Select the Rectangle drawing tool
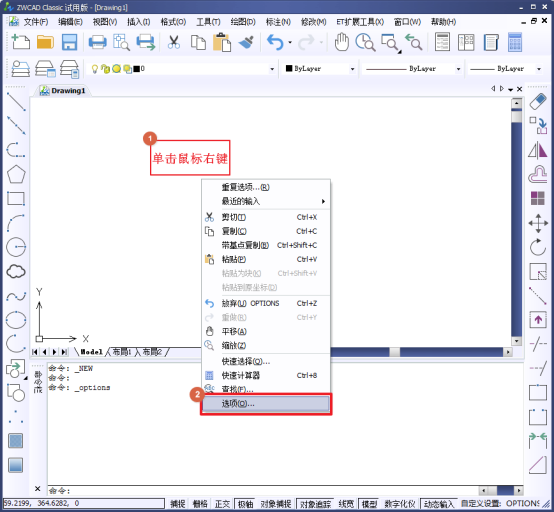 16,199
